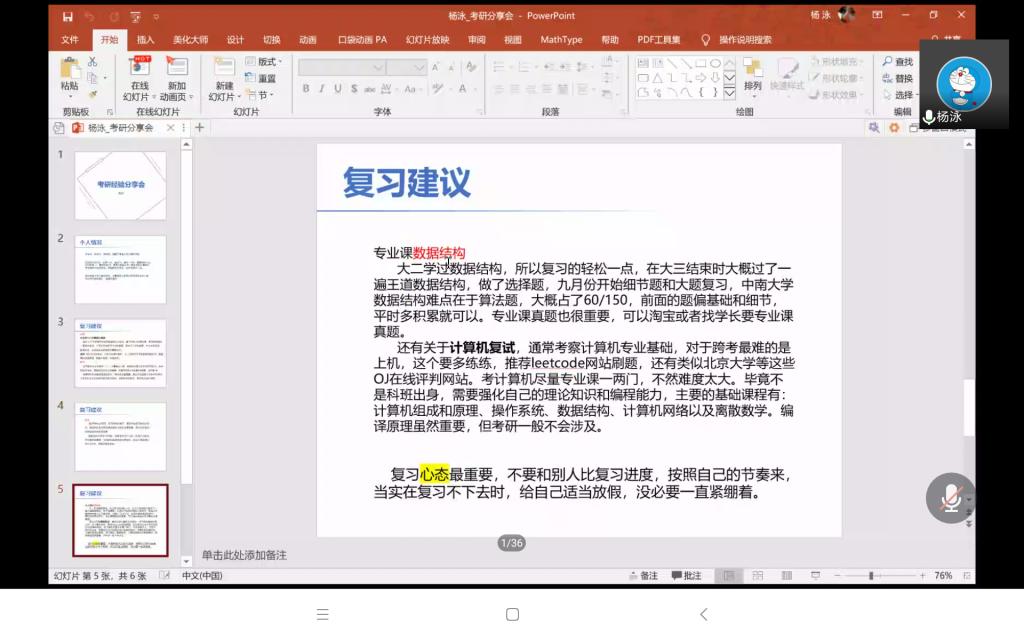
Task: Adjust the zoom slider in status bar
Action: click(x=871, y=576)
